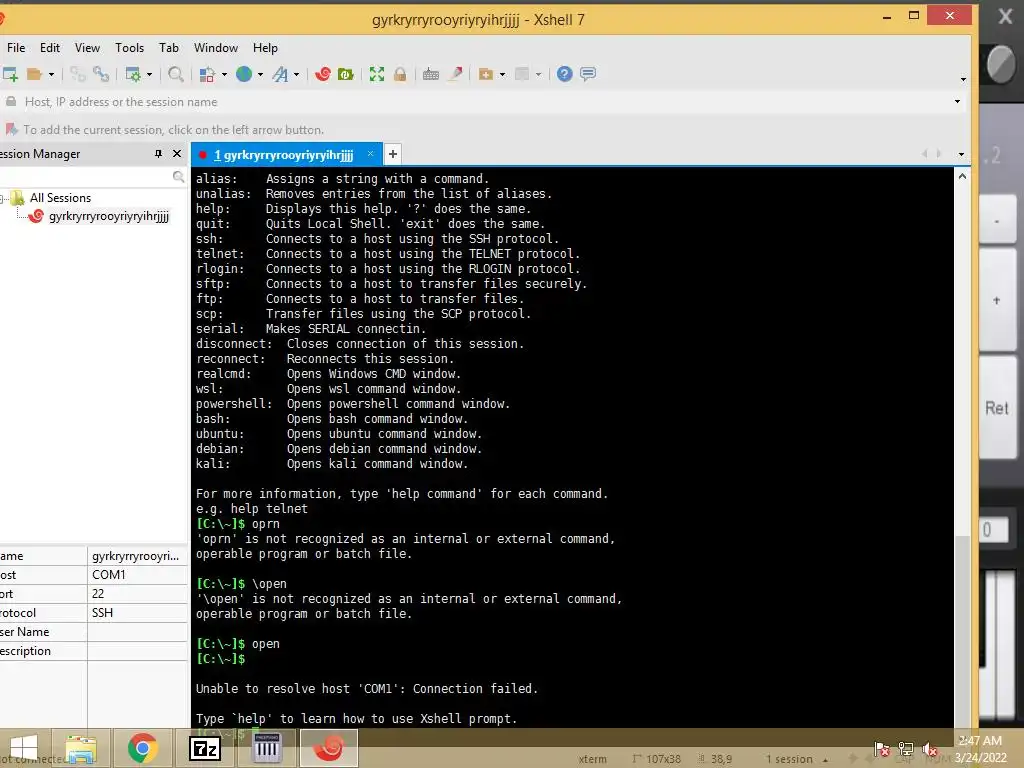Open the View menu
This screenshot has height=768, width=1024.
click(x=87, y=48)
